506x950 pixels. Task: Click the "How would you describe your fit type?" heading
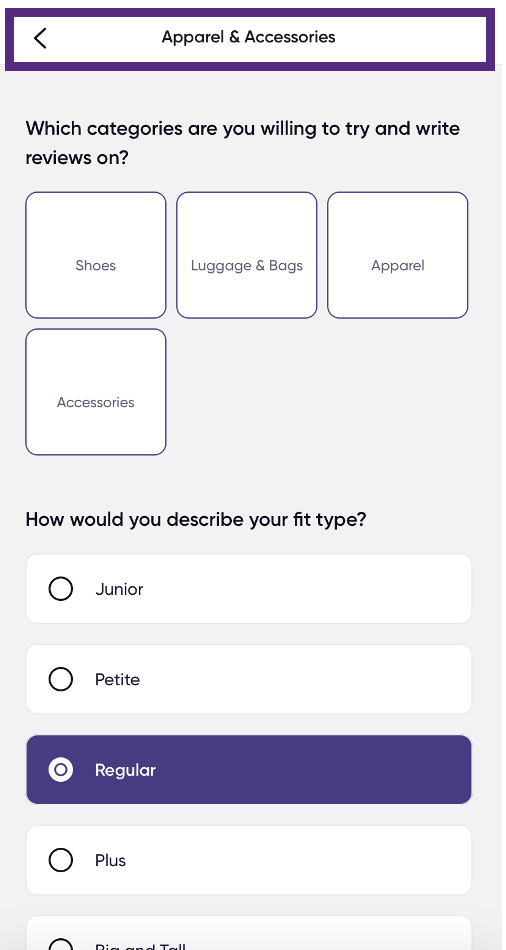tap(196, 520)
